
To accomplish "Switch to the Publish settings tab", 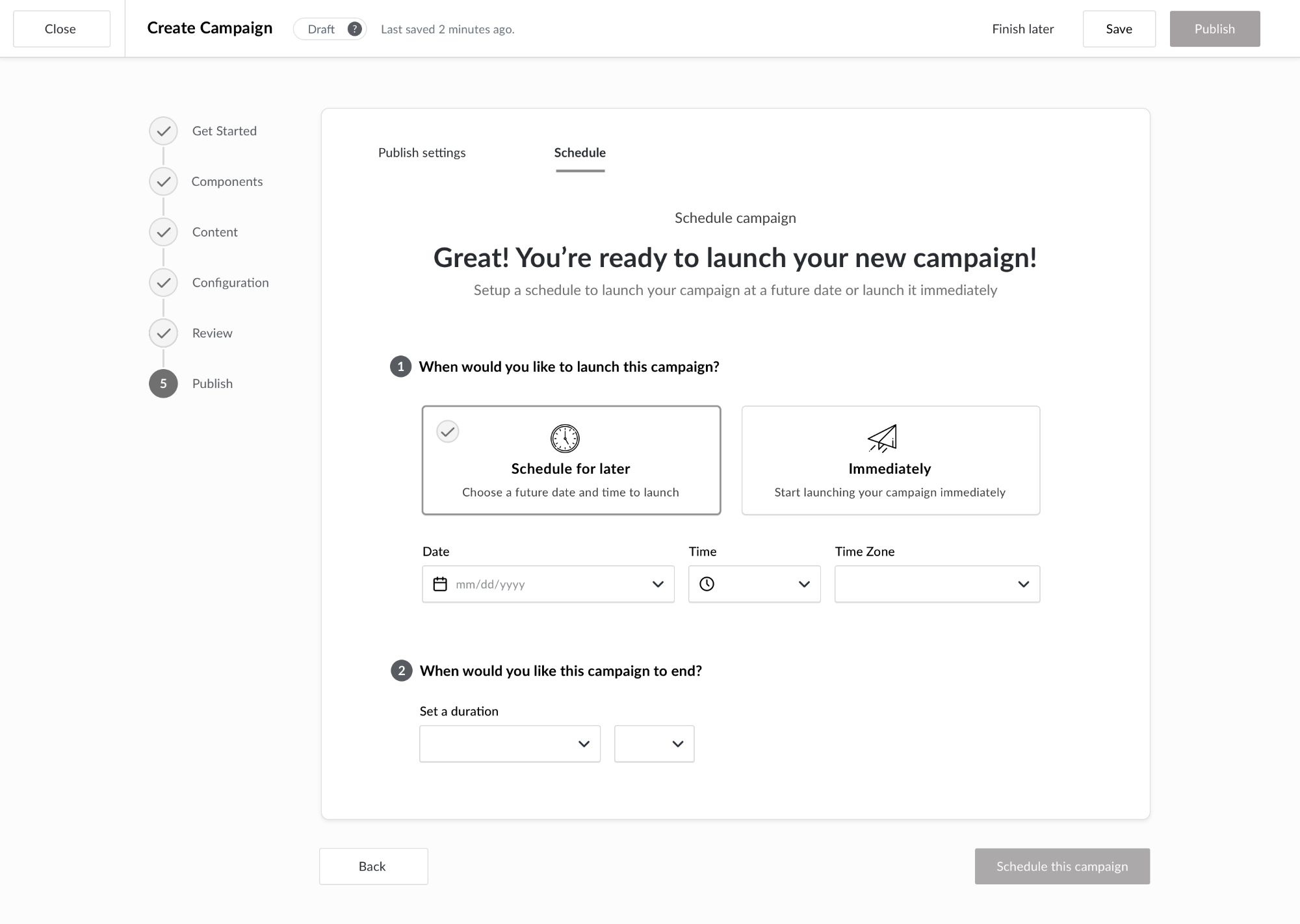I will coord(422,153).
